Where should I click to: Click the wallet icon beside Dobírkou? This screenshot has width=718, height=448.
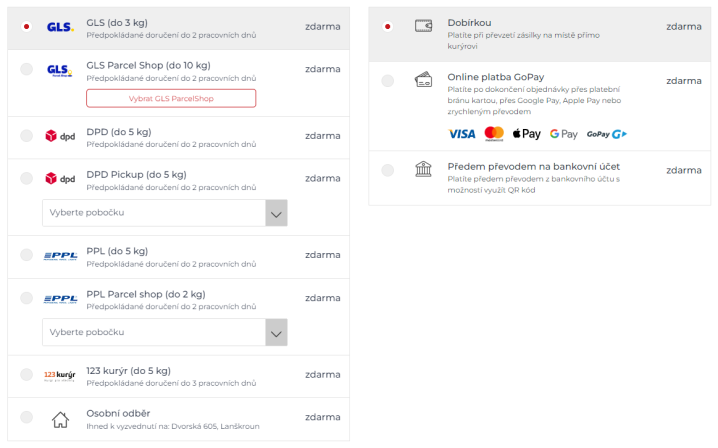point(423,26)
